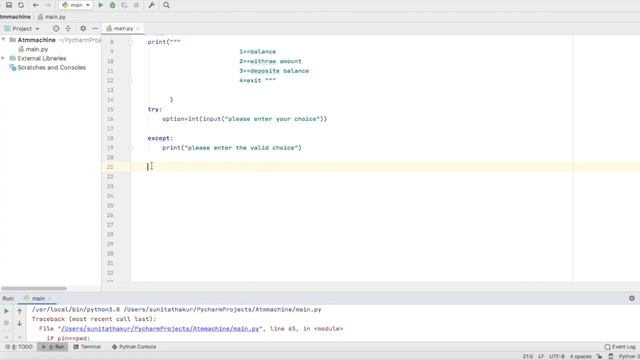Click the '2==withraw amount' text line
This screenshot has width=640, height=360.
(x=270, y=61)
